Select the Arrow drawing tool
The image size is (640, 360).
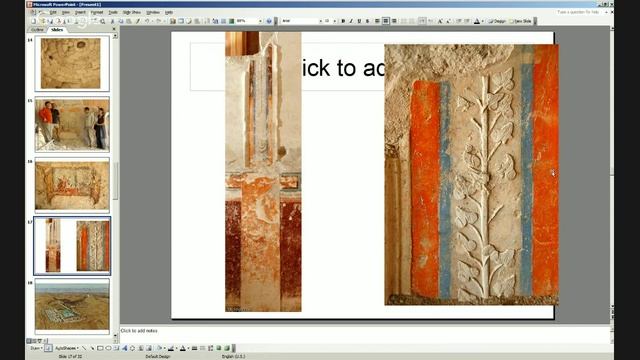point(92,348)
